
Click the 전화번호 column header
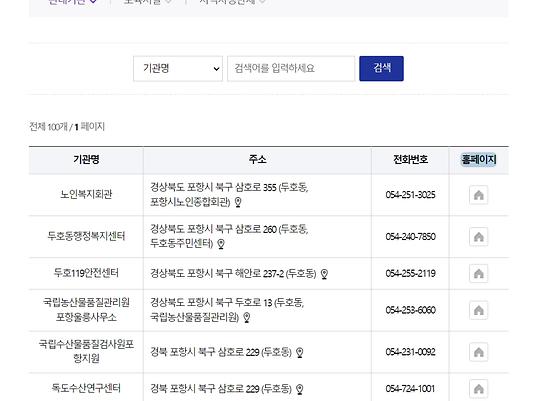410,160
